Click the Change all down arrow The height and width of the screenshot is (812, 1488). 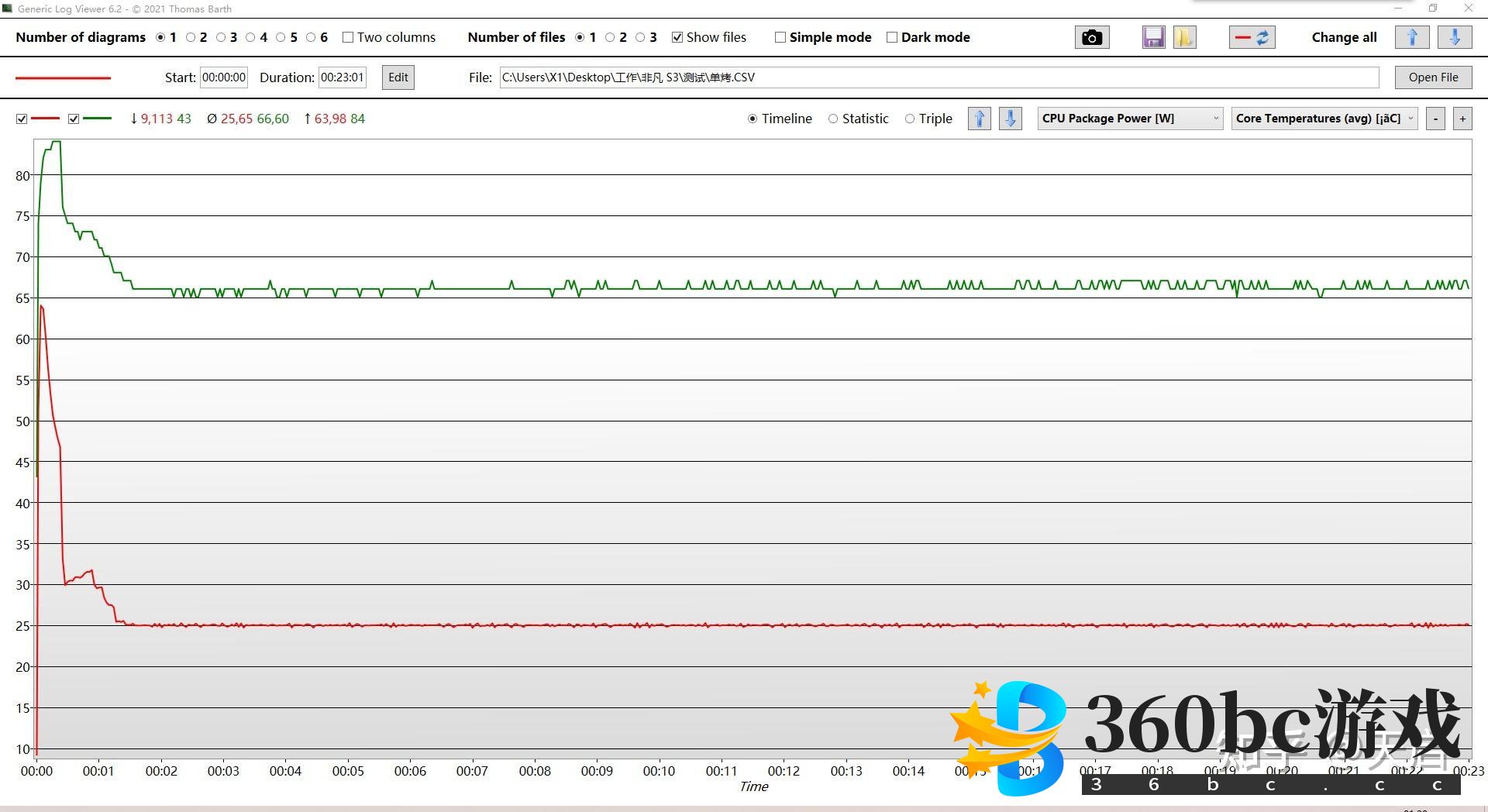point(1455,37)
